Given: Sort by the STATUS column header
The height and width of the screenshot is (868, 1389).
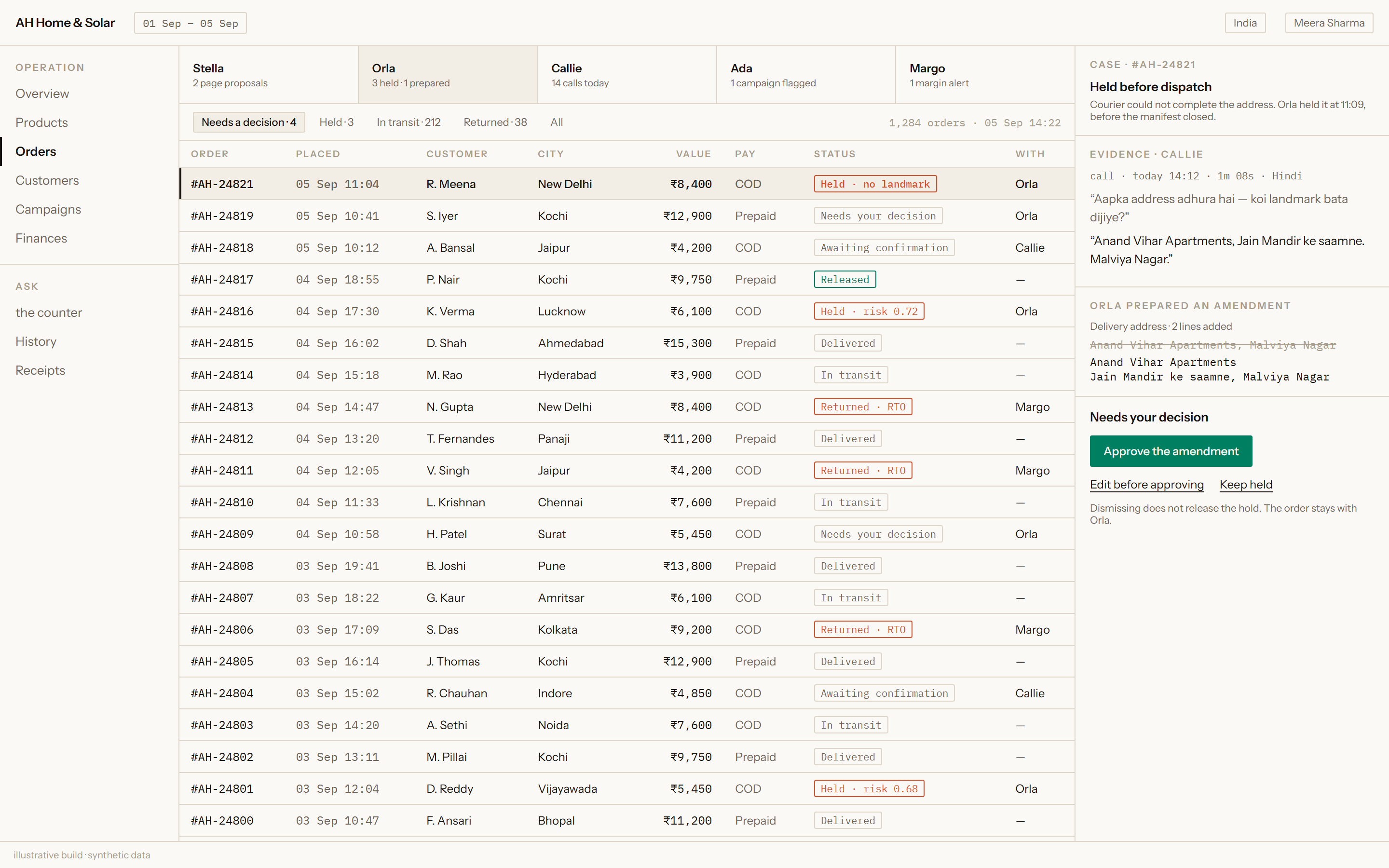Looking at the screenshot, I should [x=834, y=154].
